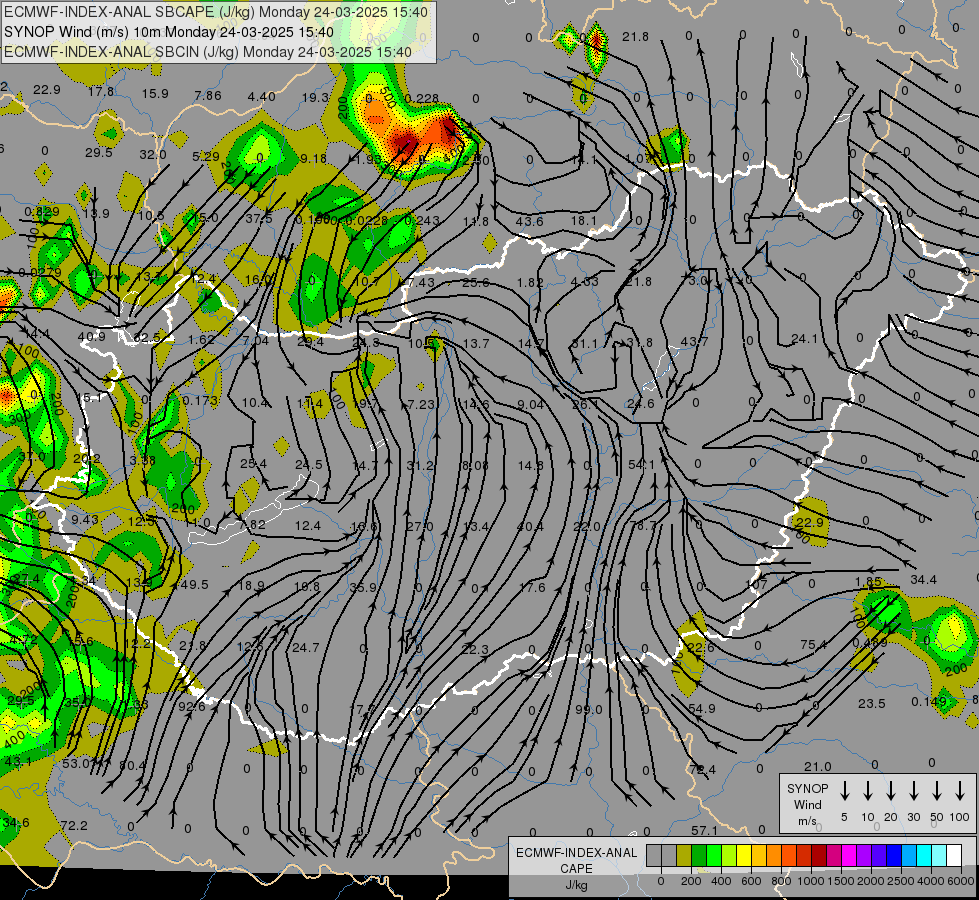Click the SYNOP wind arrow above 50
Image resolution: width=979 pixels, height=900 pixels.
(x=937, y=791)
